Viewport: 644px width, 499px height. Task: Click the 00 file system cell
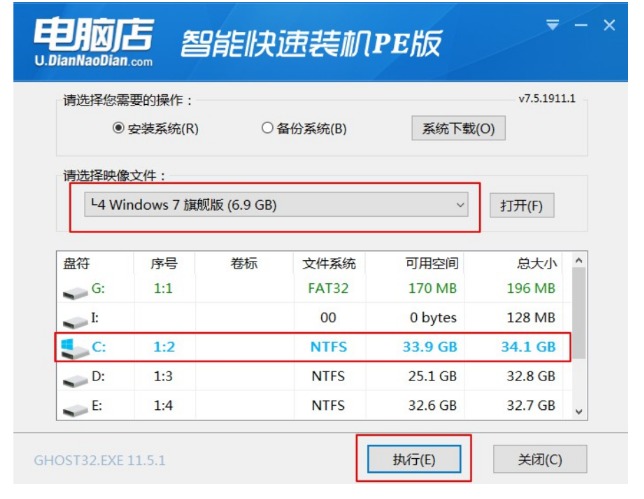[328, 317]
